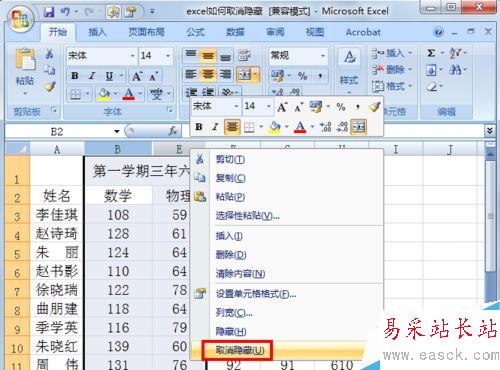500x370 pixels.
Task: Open the Name Box dropdown arrow
Action: point(117,132)
